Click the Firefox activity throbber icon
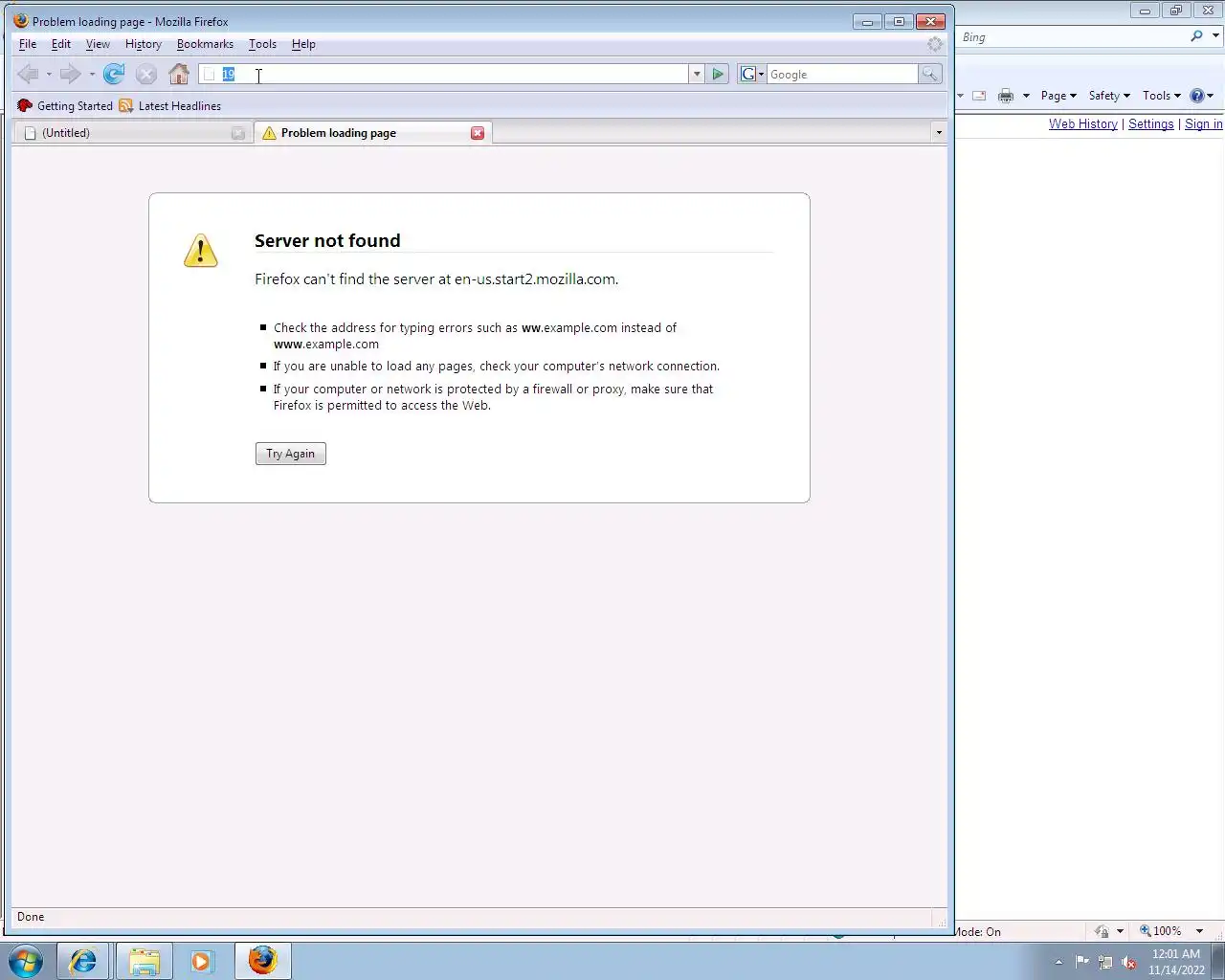This screenshot has height=980, width=1225. (935, 44)
